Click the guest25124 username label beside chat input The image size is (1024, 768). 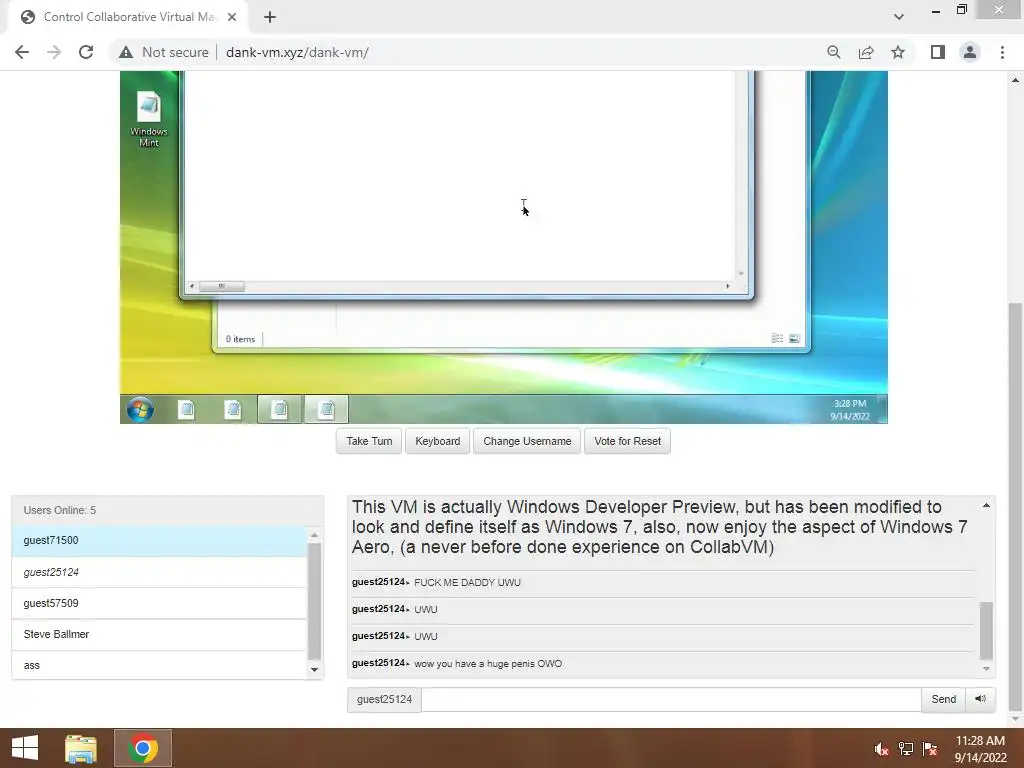(385, 699)
